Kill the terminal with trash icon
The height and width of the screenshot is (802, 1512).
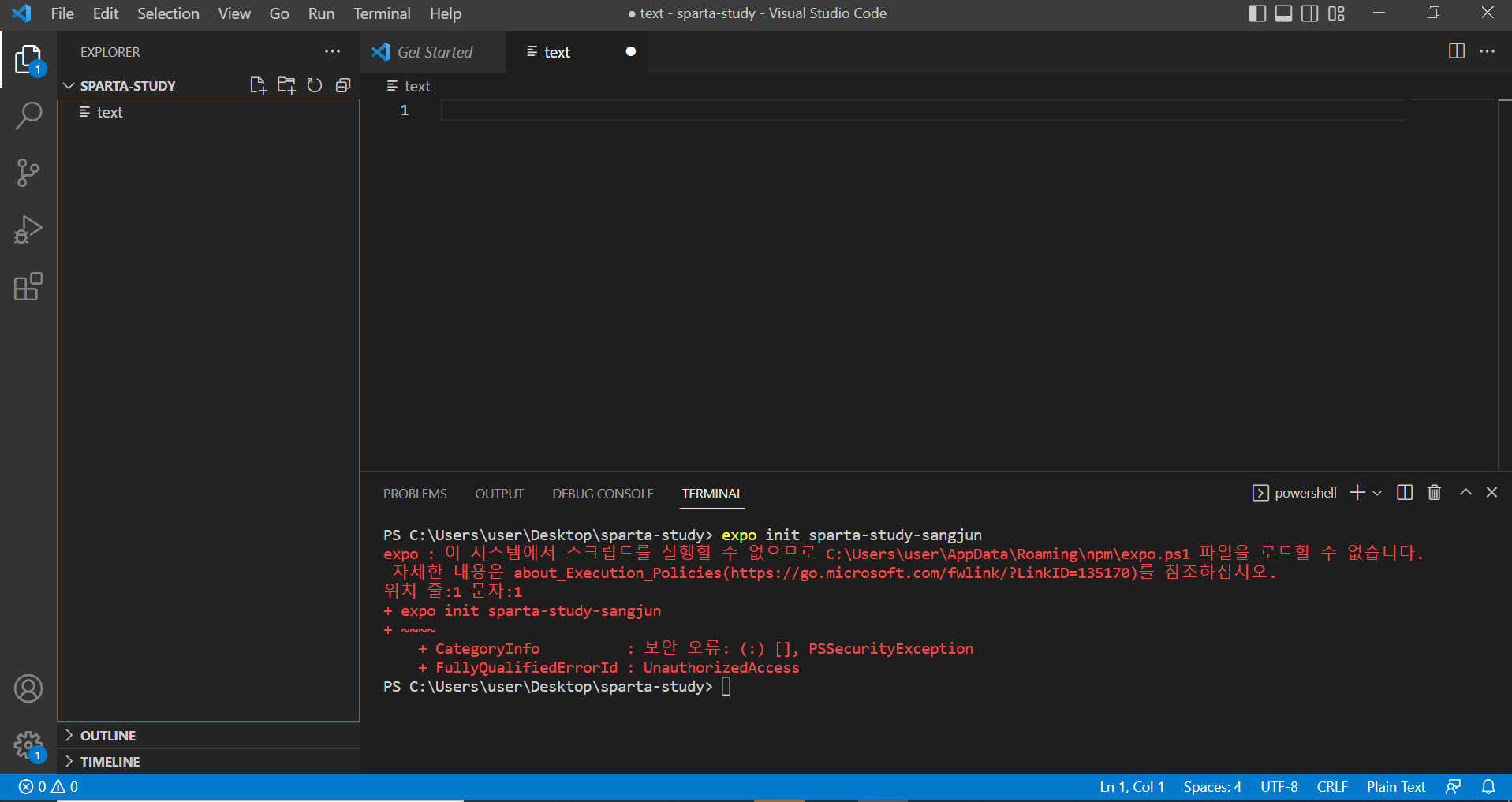pos(1435,493)
